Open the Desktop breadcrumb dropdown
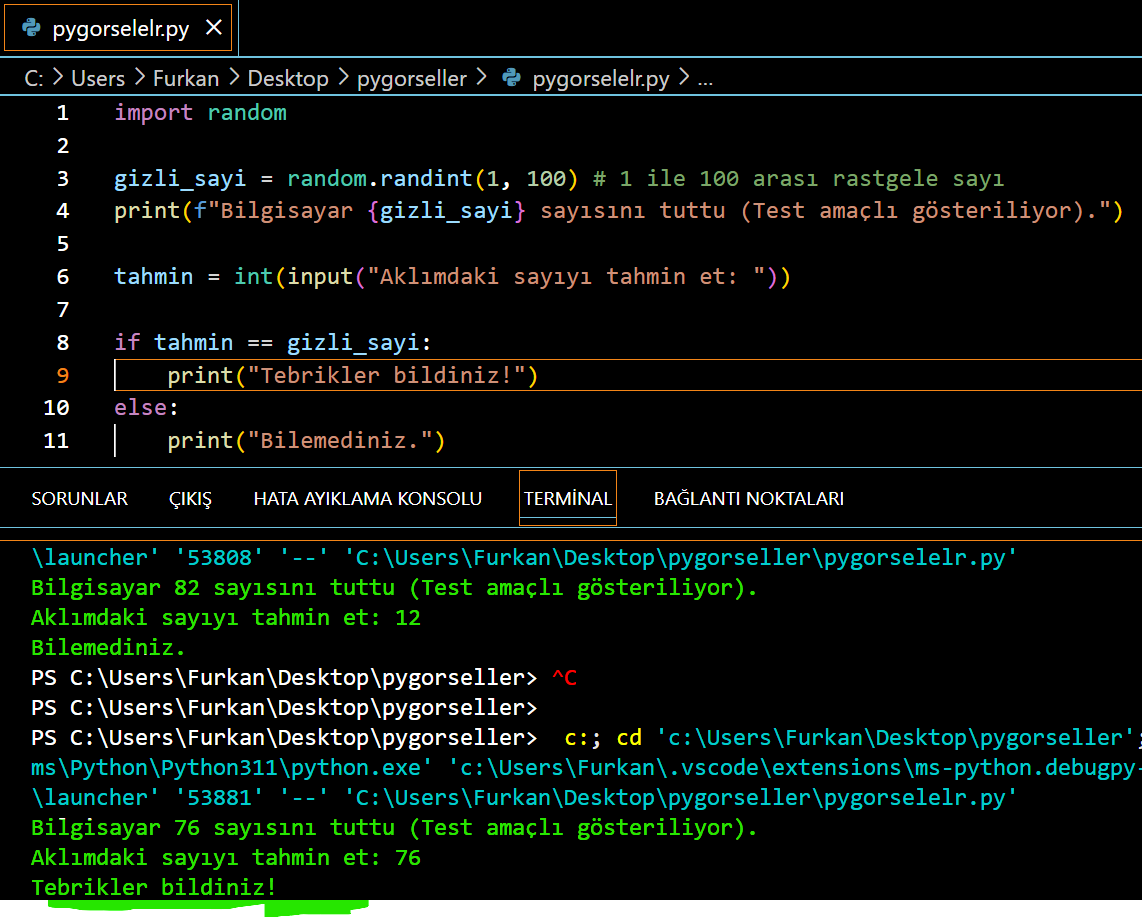The image size is (1142, 918). (288, 78)
